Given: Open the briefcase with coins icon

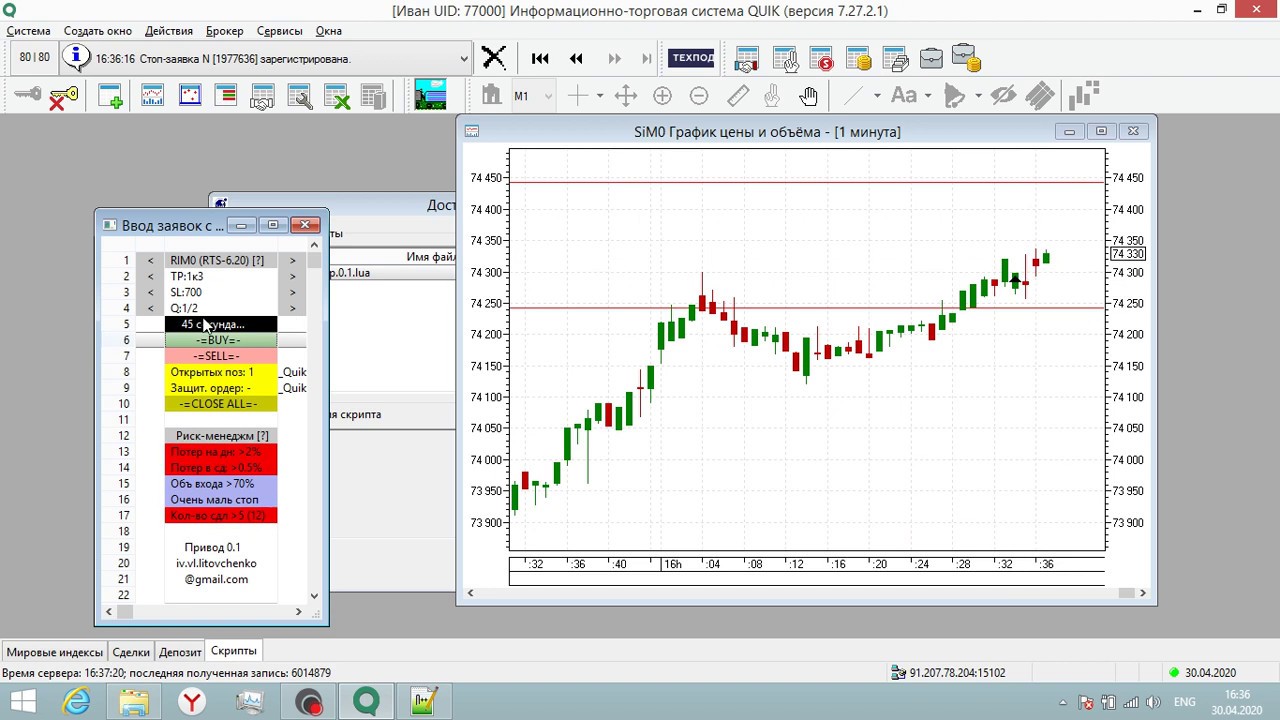Looking at the screenshot, I should pos(965,58).
